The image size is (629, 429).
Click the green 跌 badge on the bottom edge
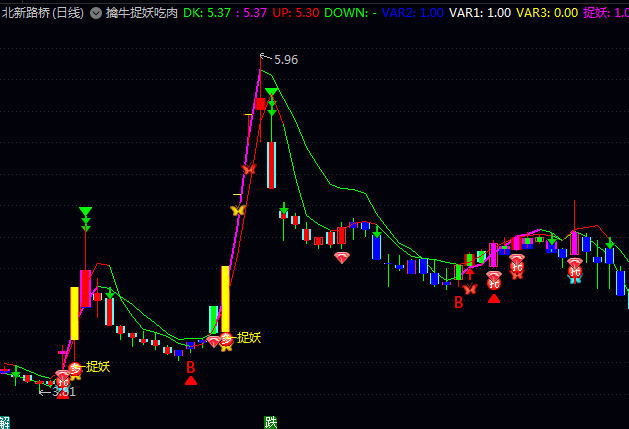click(x=271, y=423)
